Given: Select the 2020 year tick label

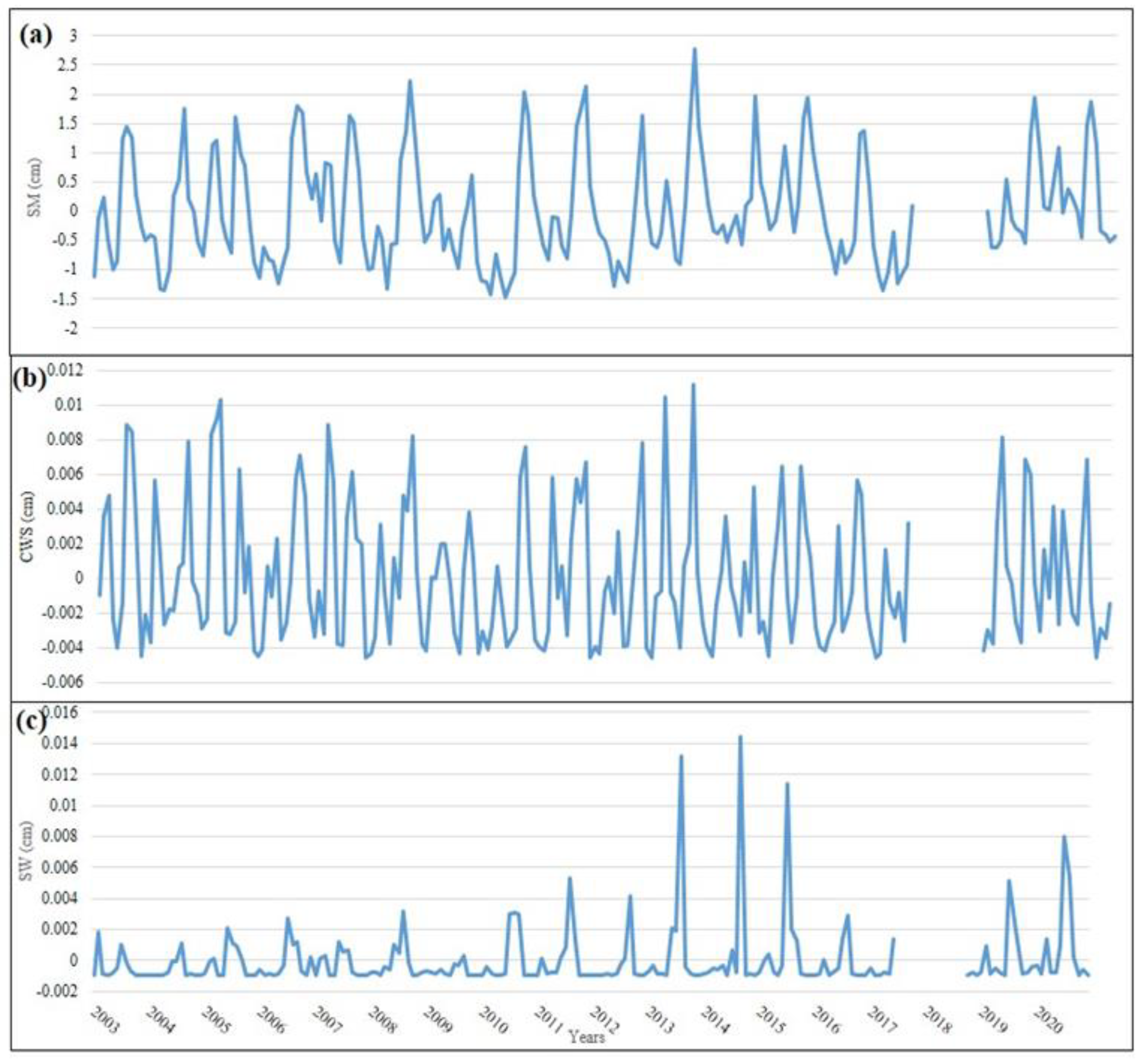Looking at the screenshot, I should pos(1048,1020).
